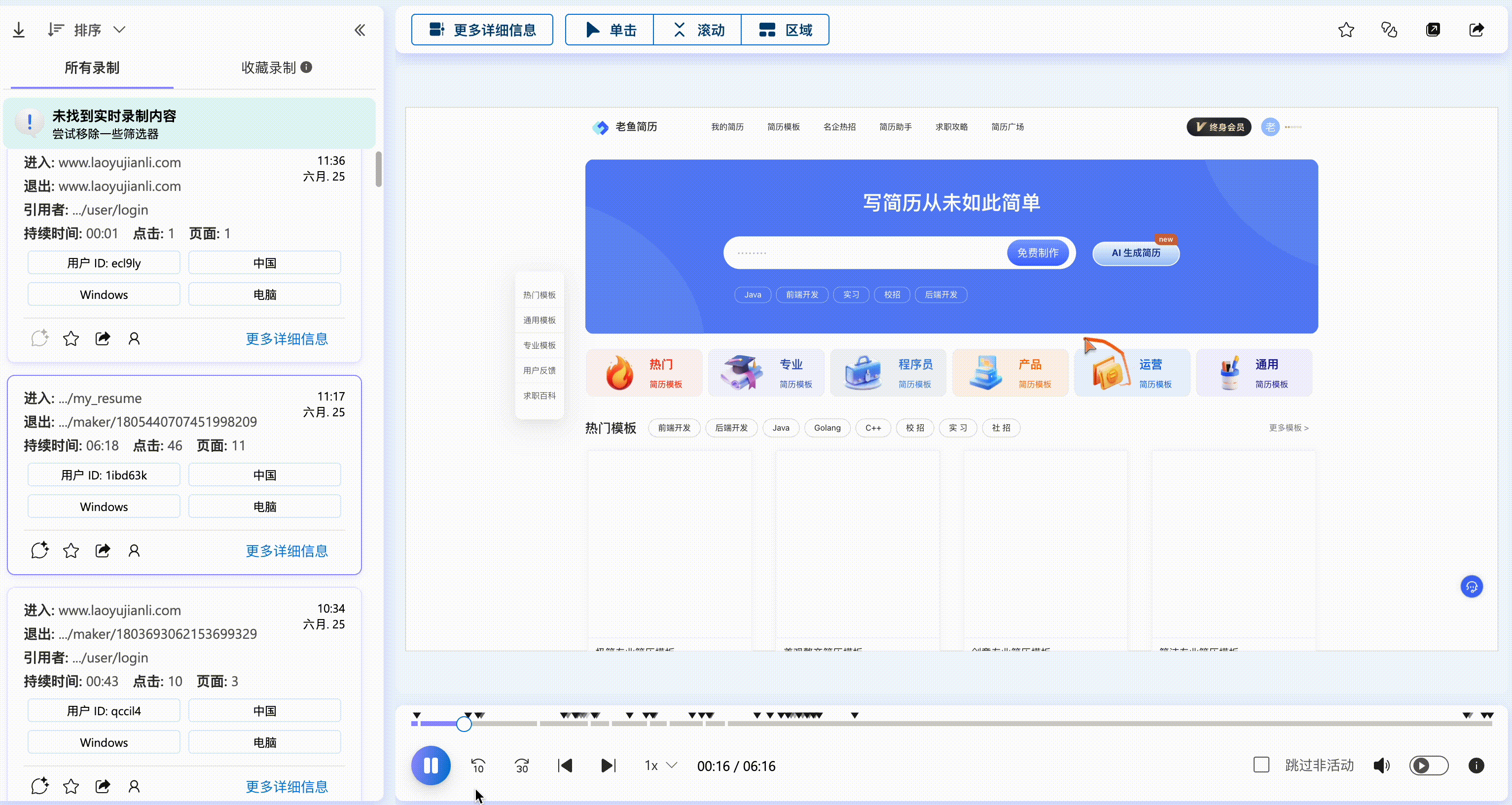Share the current recording

(x=1476, y=30)
